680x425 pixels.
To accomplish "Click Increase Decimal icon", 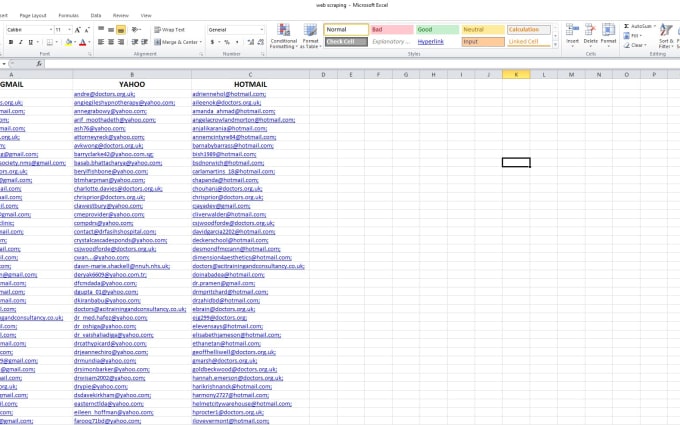I will [251, 42].
